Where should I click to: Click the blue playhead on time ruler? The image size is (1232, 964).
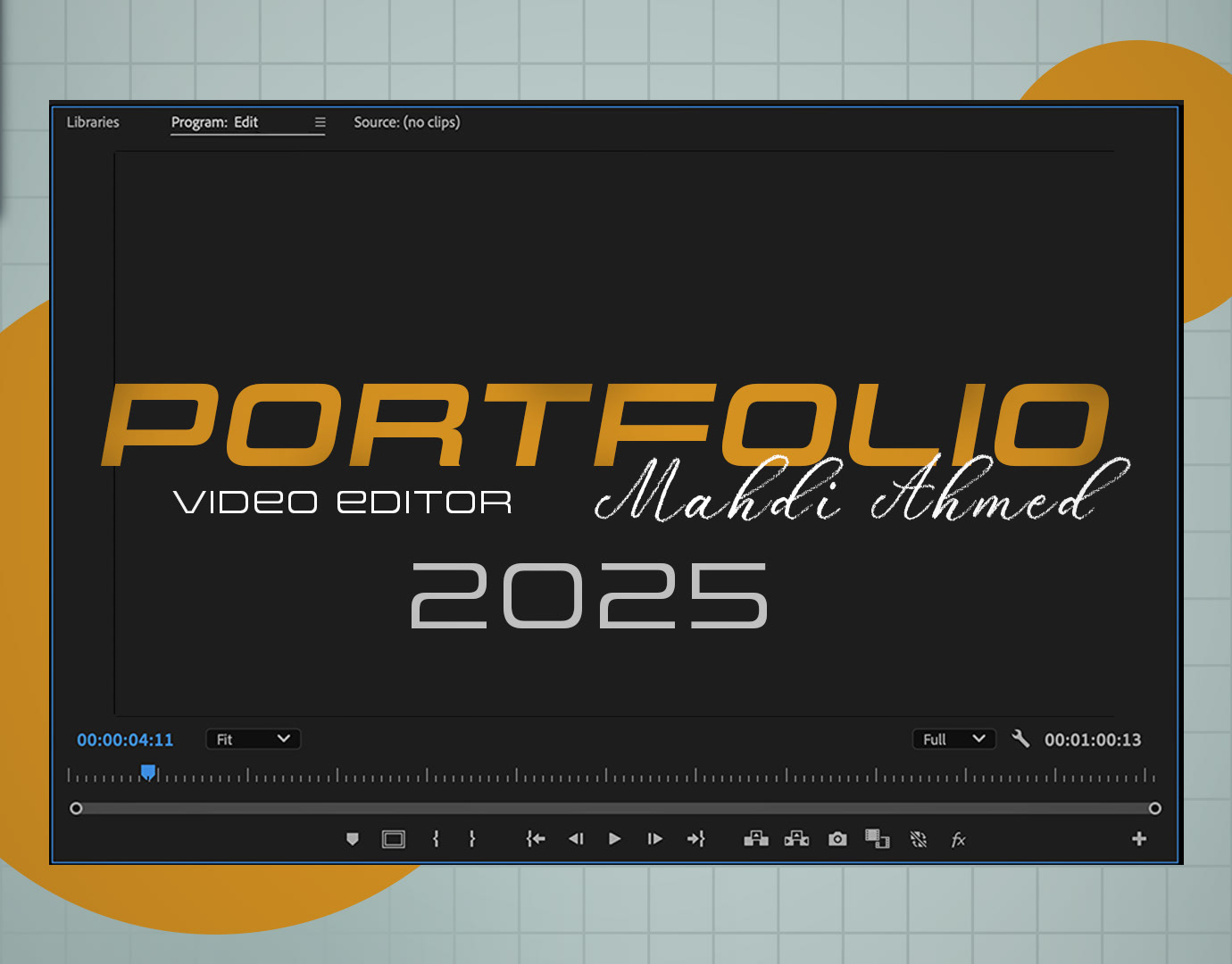[x=148, y=772]
